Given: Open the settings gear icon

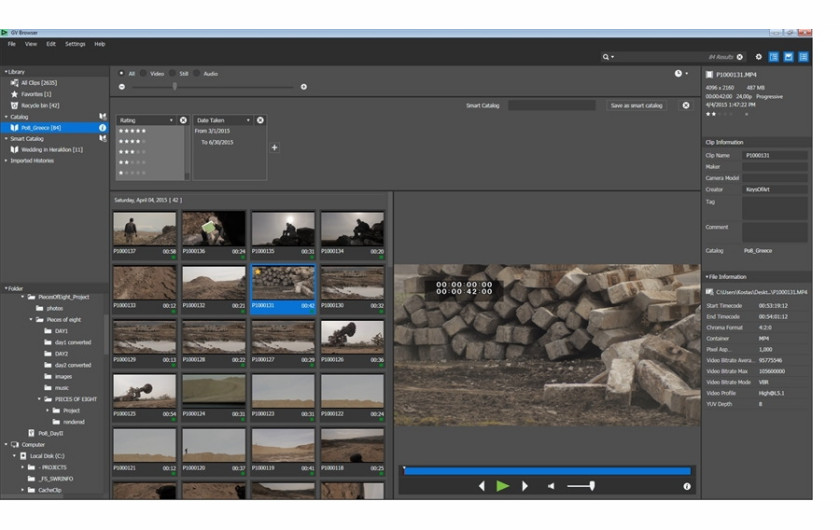Looking at the screenshot, I should (759, 57).
